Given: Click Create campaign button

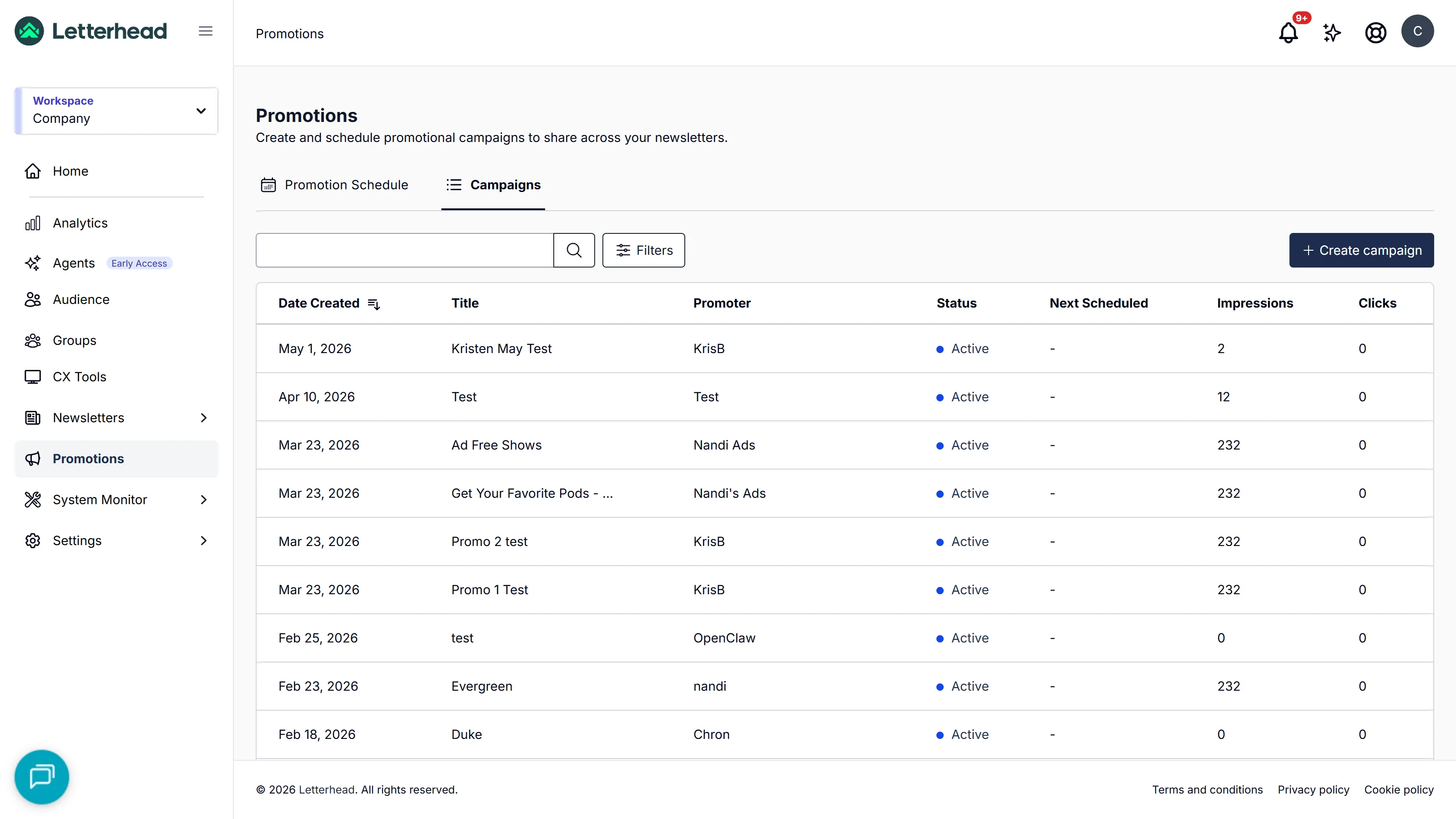Looking at the screenshot, I should [x=1361, y=250].
